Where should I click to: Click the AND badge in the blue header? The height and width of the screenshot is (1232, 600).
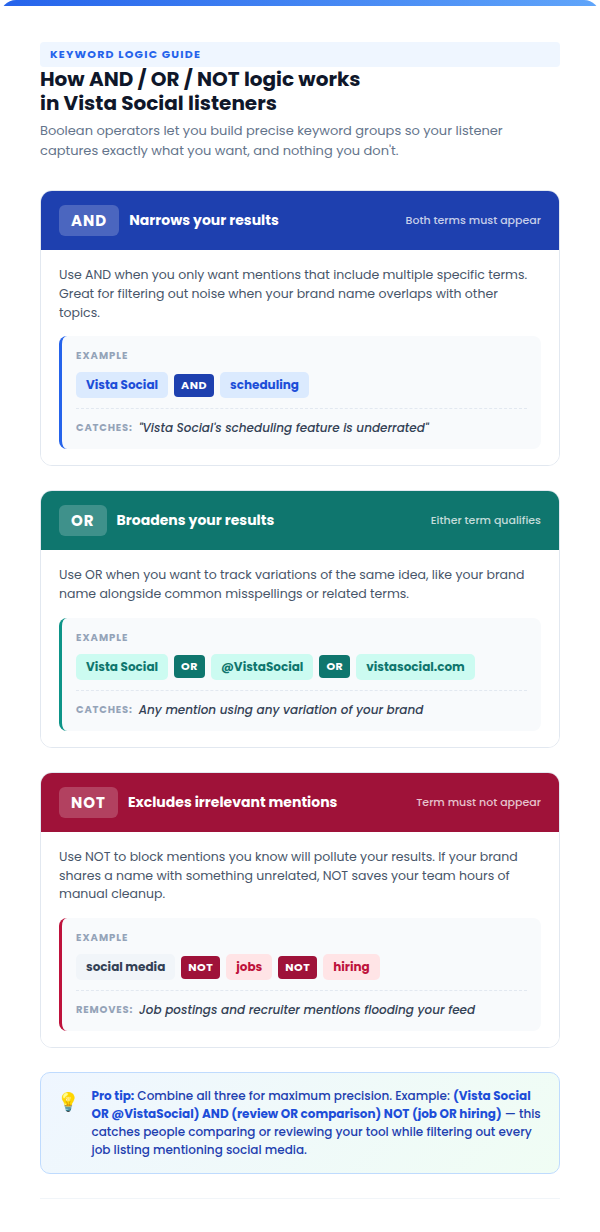click(x=89, y=220)
